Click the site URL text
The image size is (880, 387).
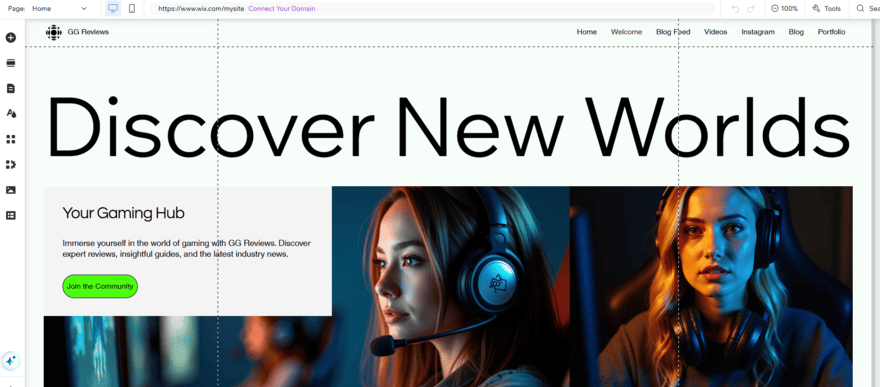pos(201,8)
